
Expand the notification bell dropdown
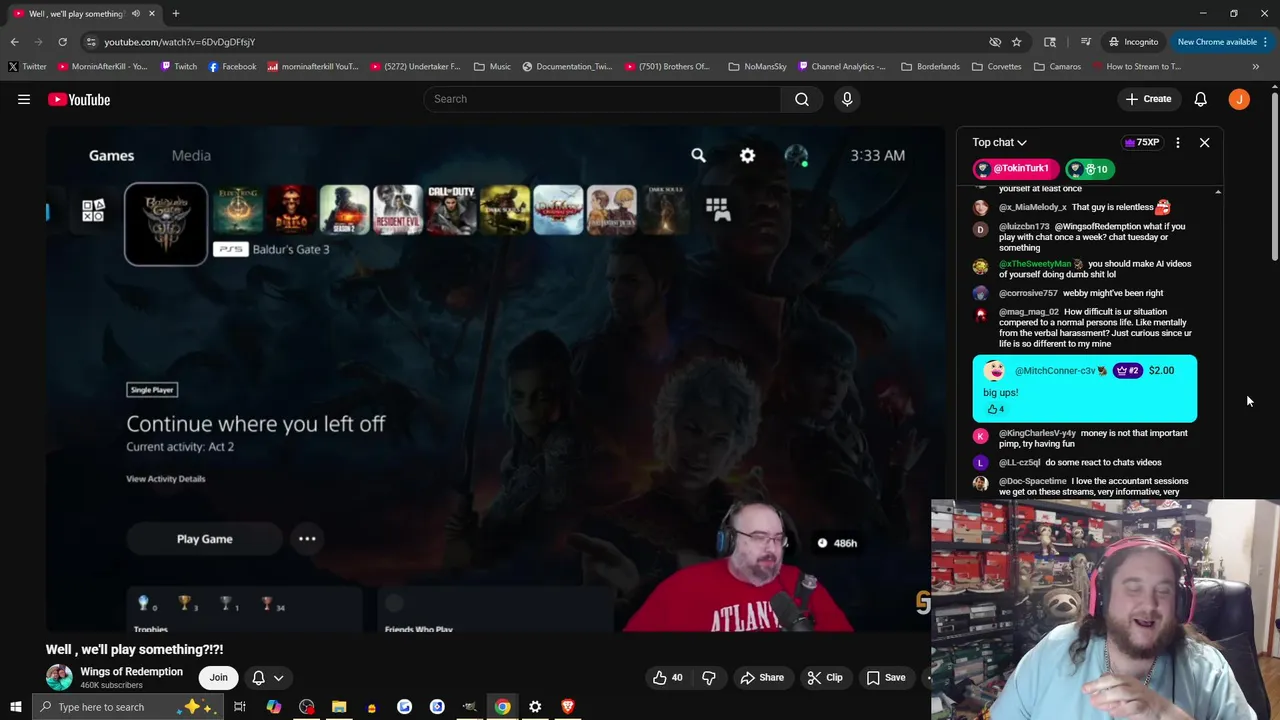[x=267, y=677]
